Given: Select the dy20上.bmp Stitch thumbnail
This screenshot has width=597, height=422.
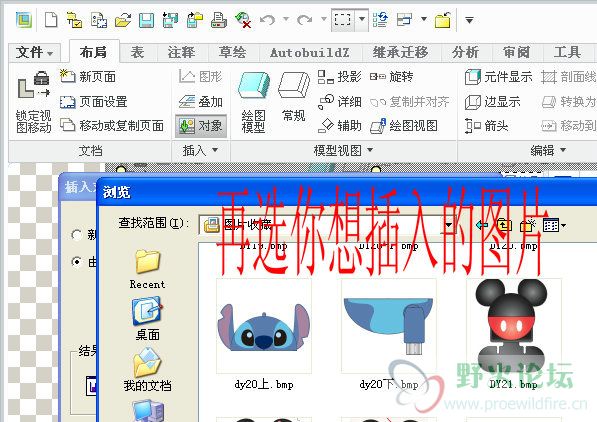Looking at the screenshot, I should pyautogui.click(x=264, y=326).
